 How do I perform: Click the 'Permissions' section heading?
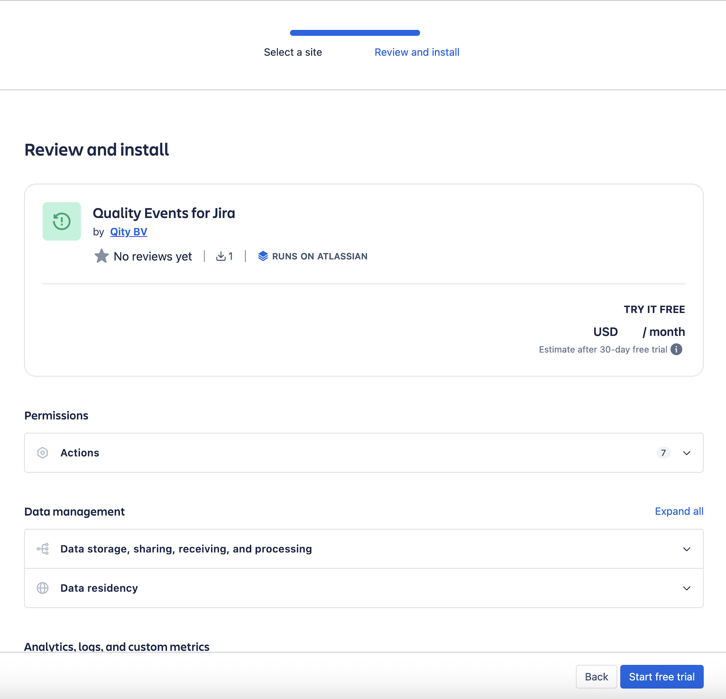pos(56,415)
